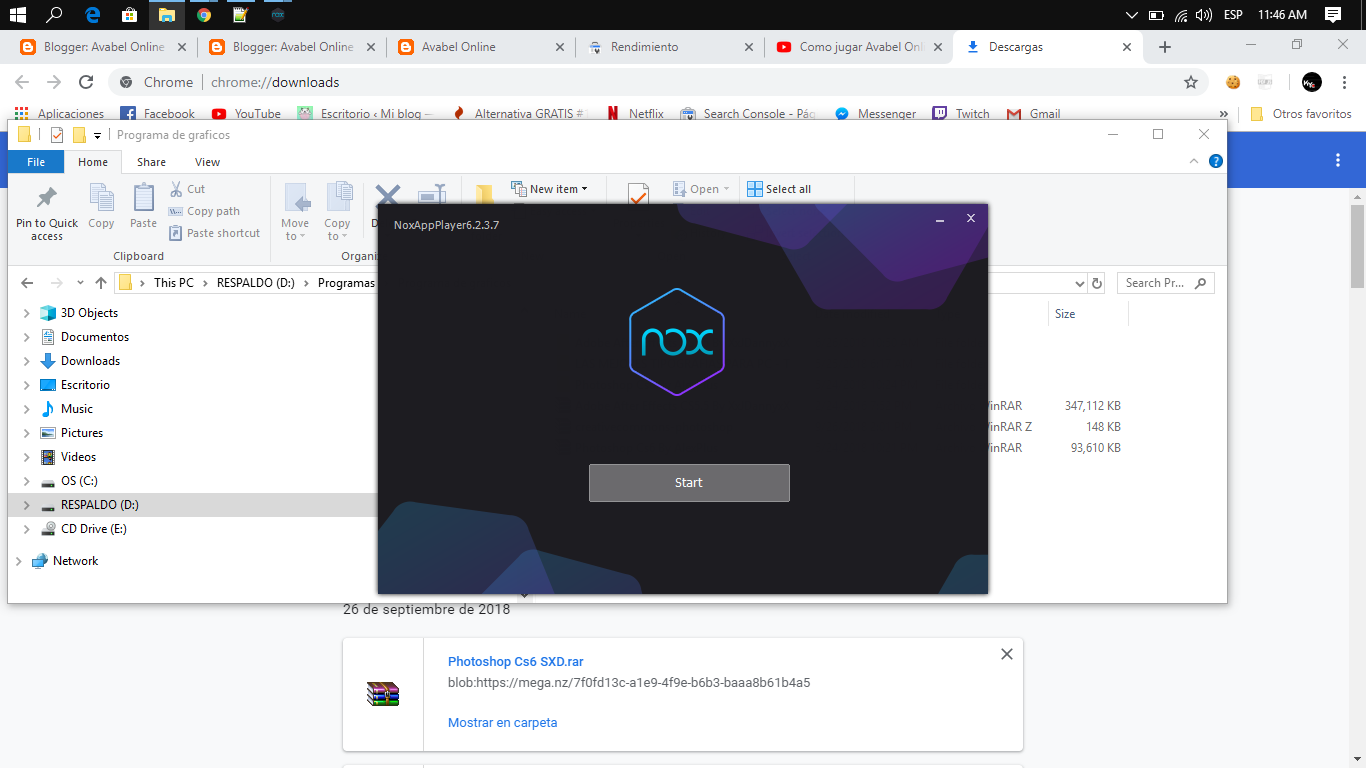Click Pin to Quick access in Explorer

point(47,213)
